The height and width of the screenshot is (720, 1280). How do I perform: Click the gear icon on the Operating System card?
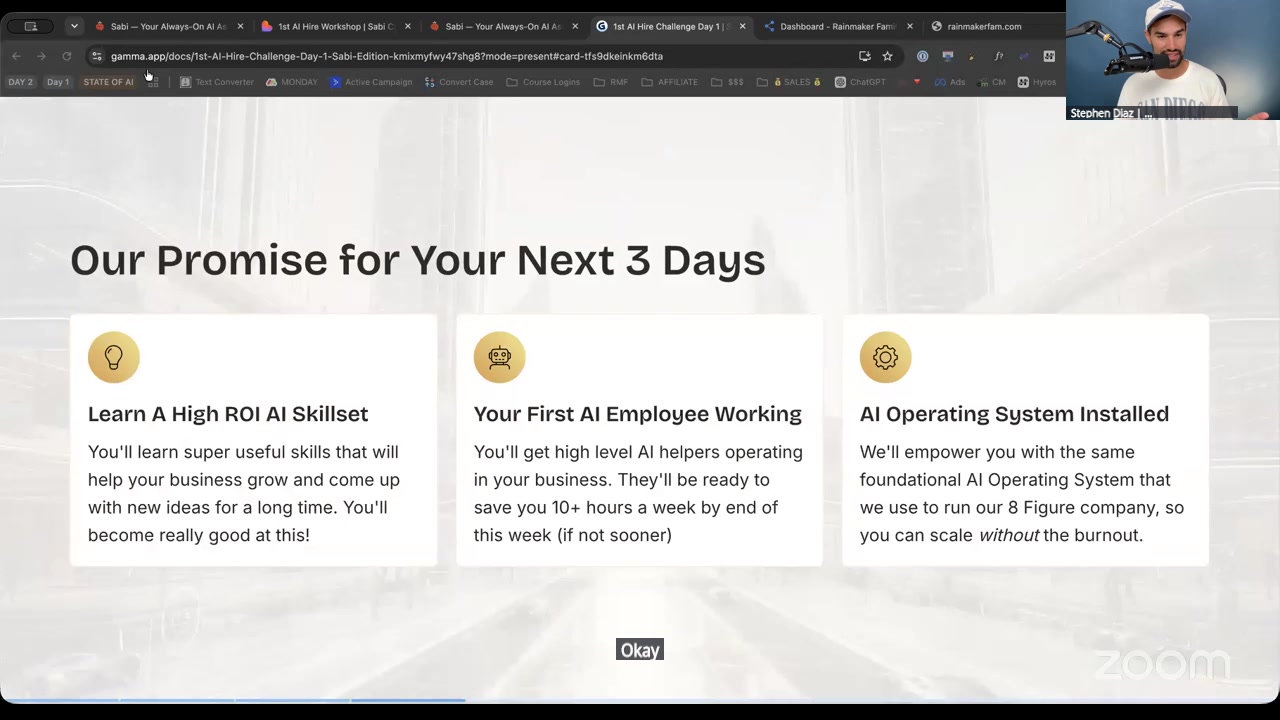coord(885,357)
